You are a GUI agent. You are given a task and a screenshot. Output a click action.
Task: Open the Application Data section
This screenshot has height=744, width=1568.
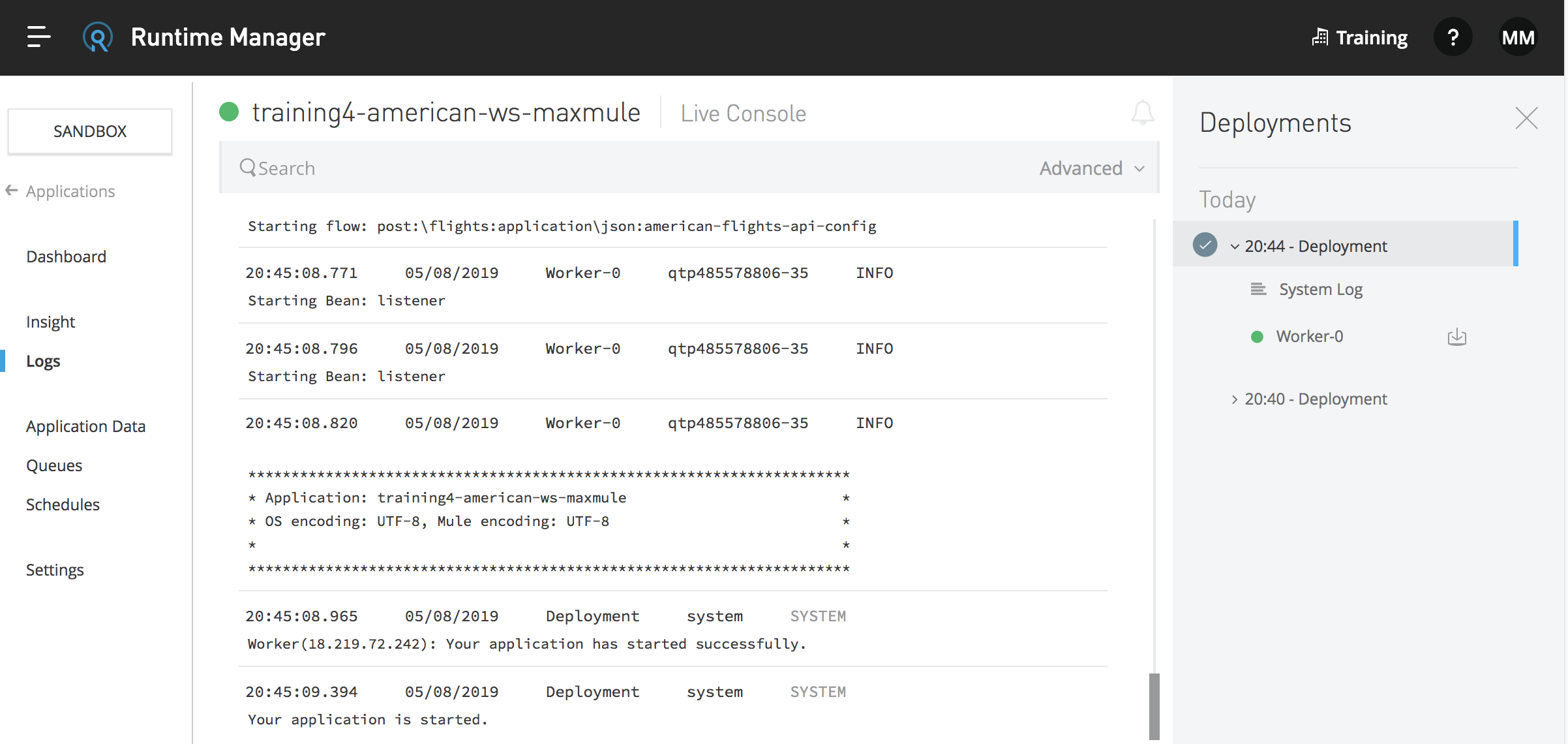click(x=85, y=426)
